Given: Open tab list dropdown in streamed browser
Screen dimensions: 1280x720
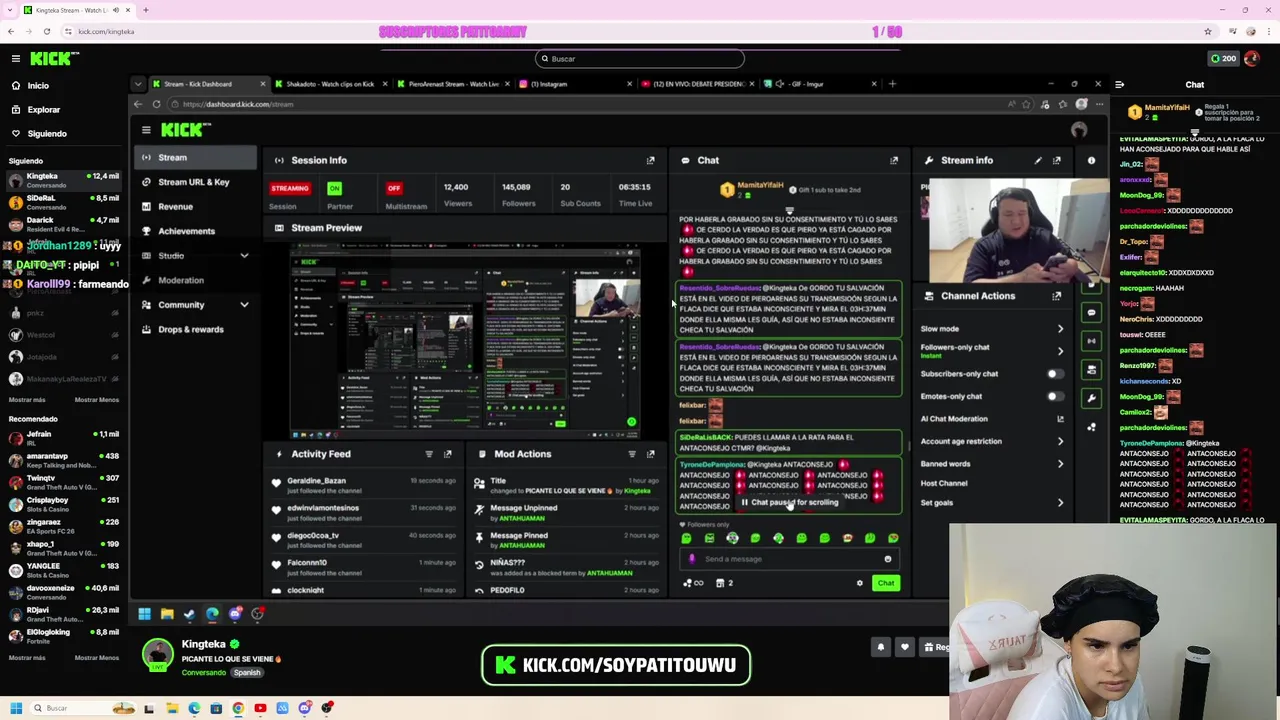Looking at the screenshot, I should [138, 84].
